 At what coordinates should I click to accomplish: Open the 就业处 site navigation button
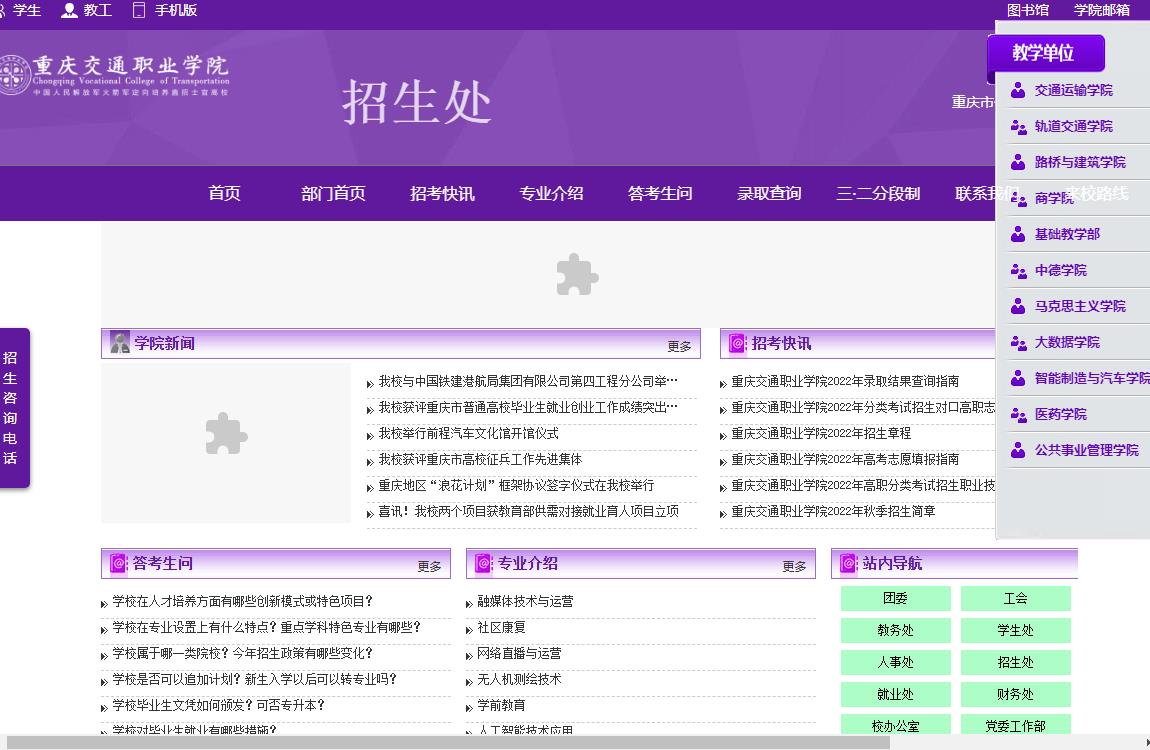point(896,694)
